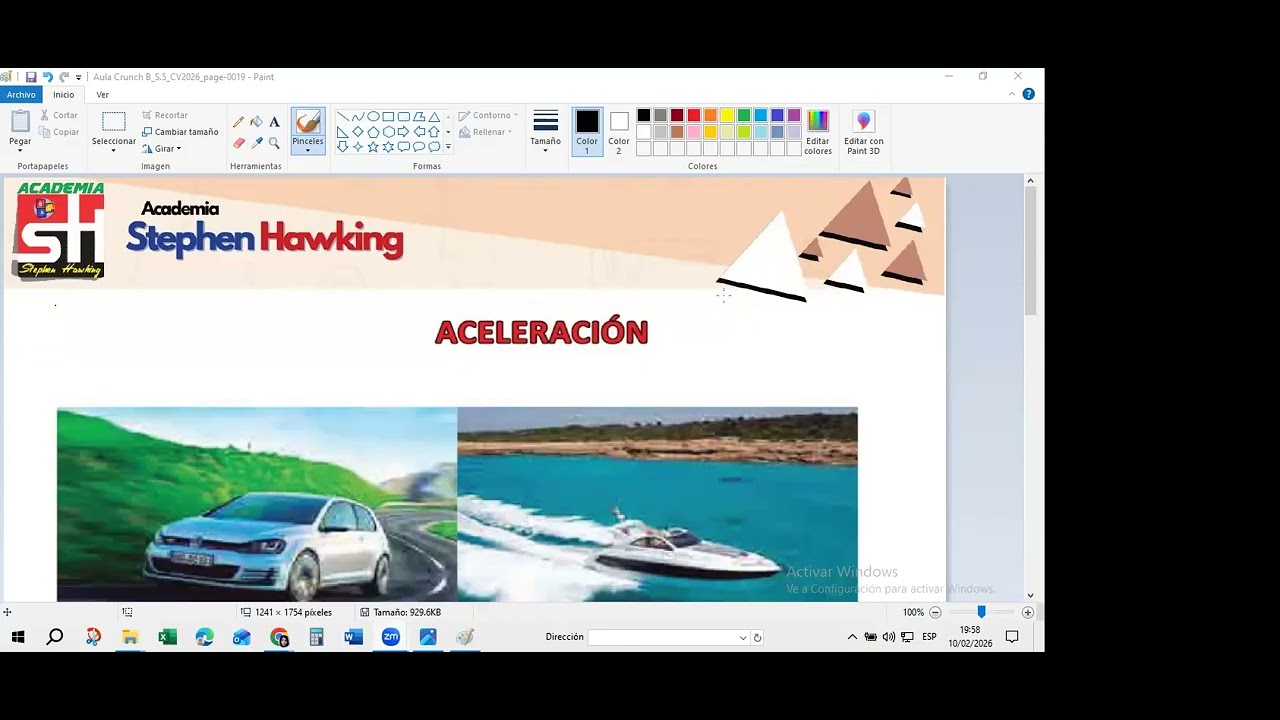Open Paint Help question mark icon
1280x720 pixels.
pyautogui.click(x=1028, y=94)
